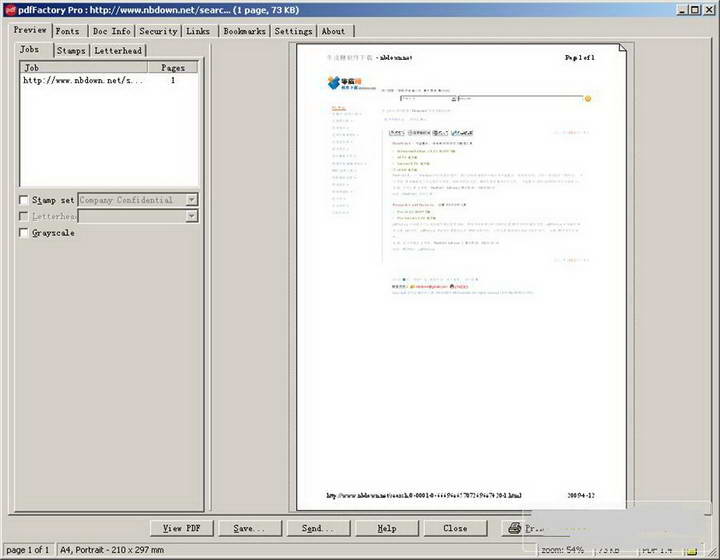The width and height of the screenshot is (720, 560).
Task: Switch to the Settings tab
Action: coord(293,31)
